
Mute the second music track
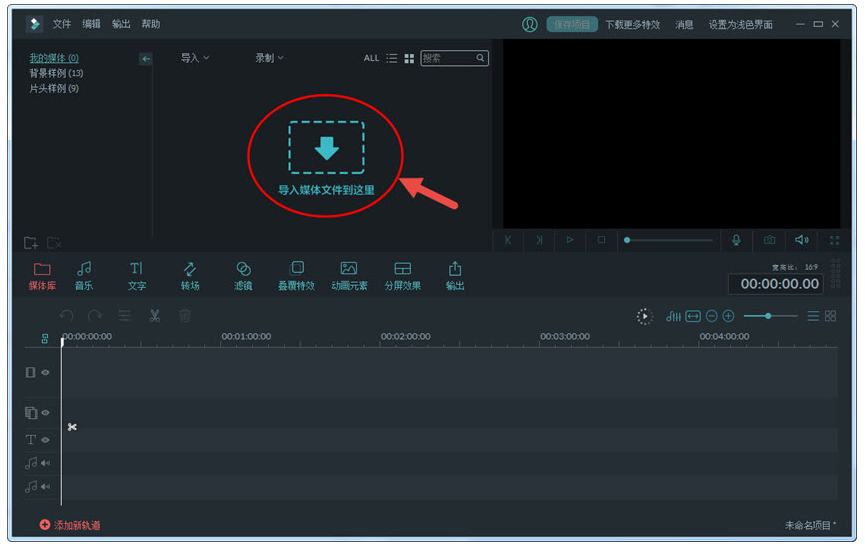[x=46, y=486]
